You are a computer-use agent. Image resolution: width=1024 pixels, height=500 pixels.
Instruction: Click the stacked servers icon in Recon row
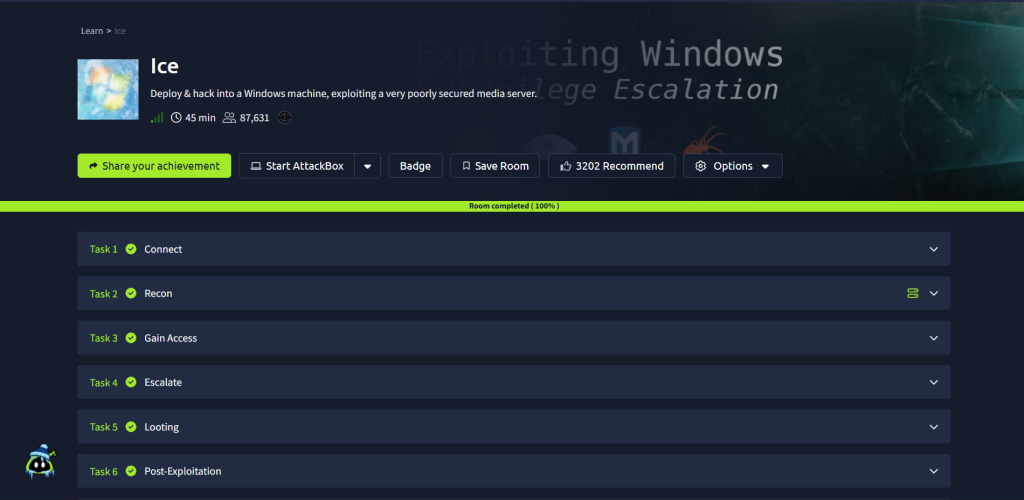coord(912,293)
